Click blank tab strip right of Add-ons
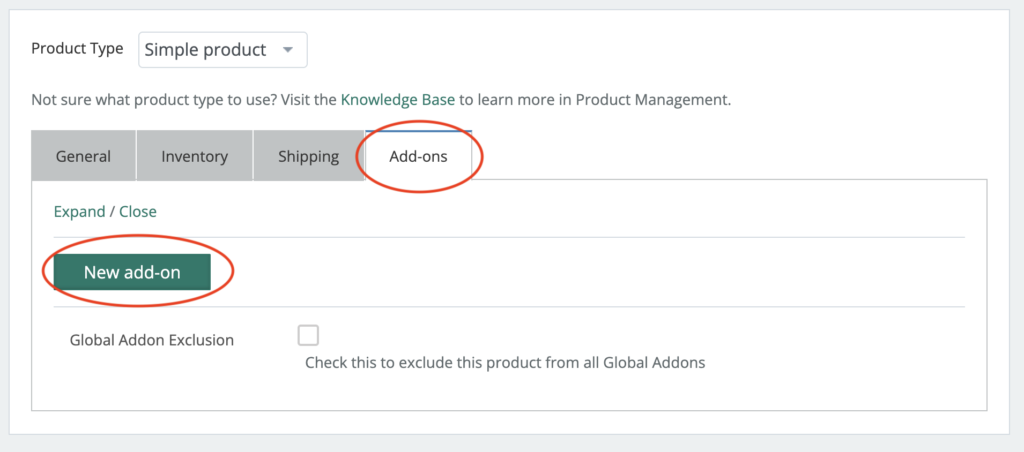Screen dimensions: 1024x452 [730, 156]
